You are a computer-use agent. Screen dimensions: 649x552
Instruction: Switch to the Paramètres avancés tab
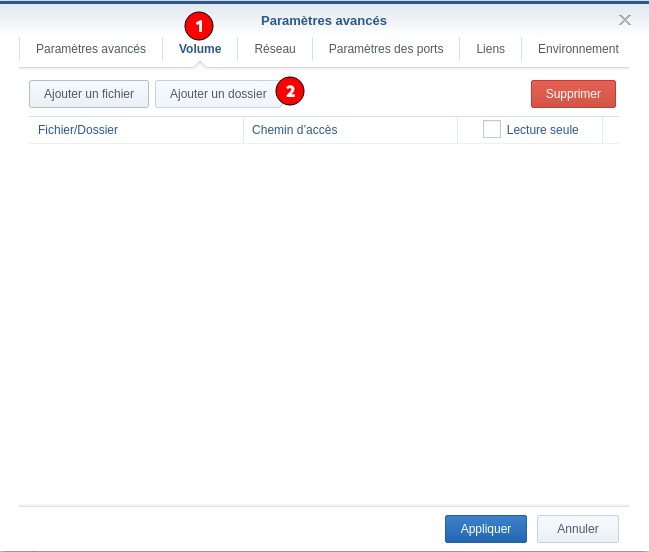pyautogui.click(x=91, y=49)
